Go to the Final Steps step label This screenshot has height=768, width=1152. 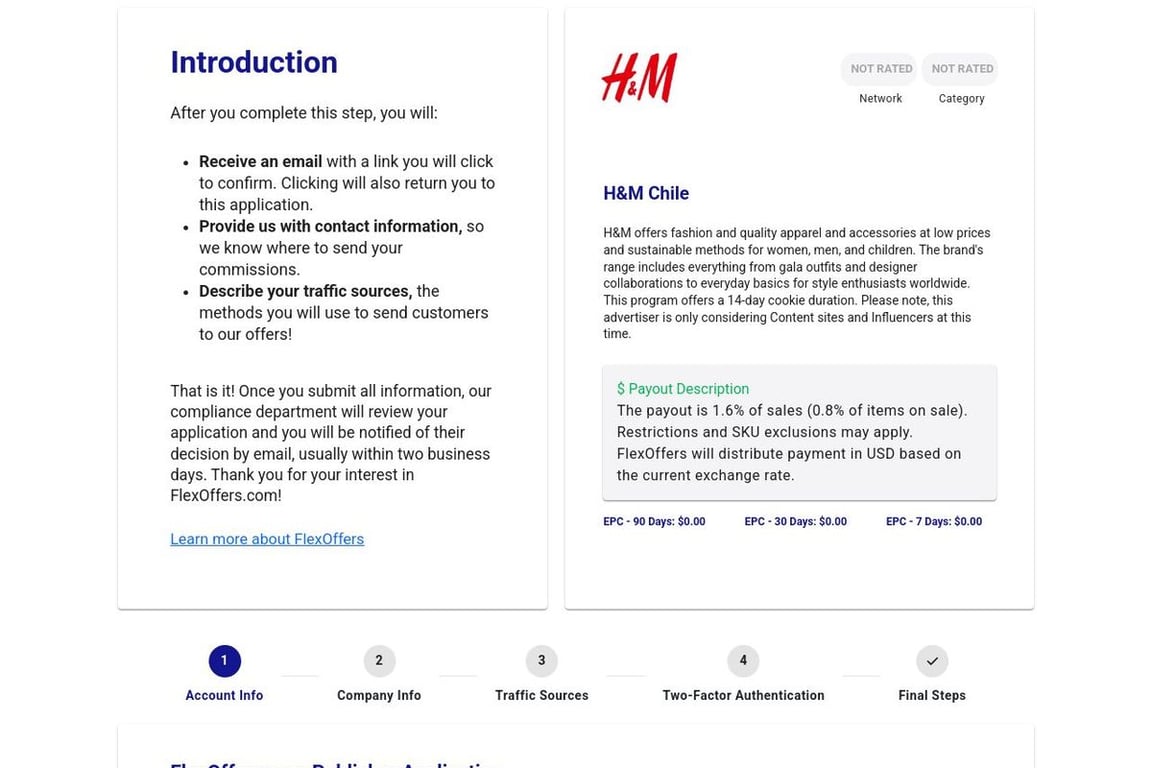click(x=932, y=695)
